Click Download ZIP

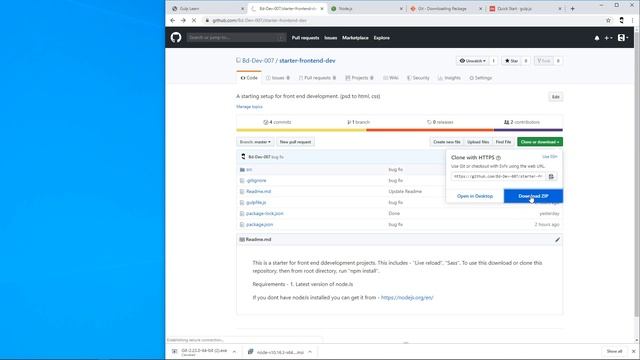[533, 196]
